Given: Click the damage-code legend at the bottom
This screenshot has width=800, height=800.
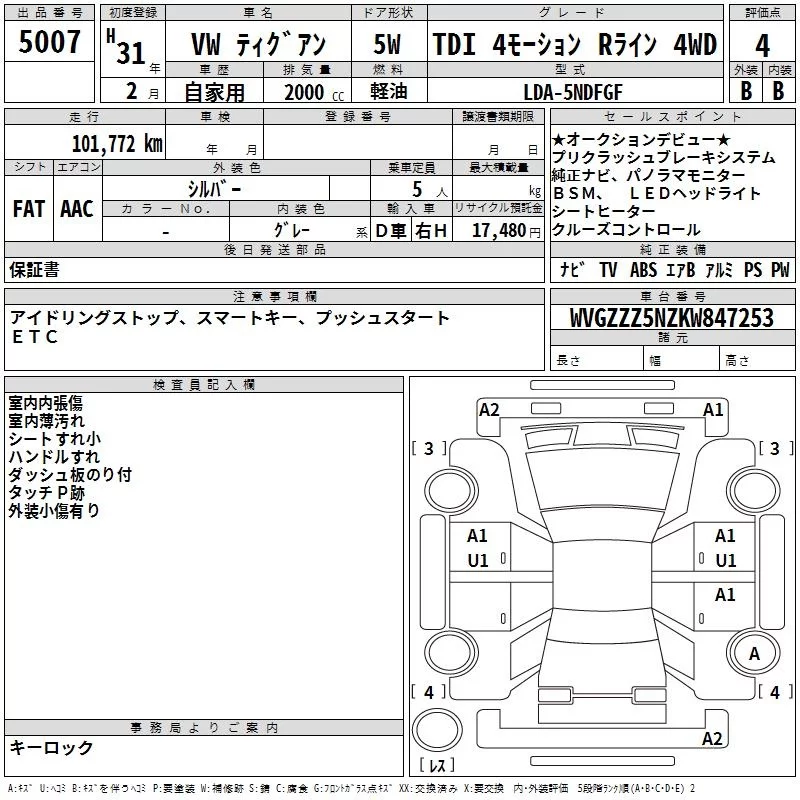Looking at the screenshot, I should point(351,788).
